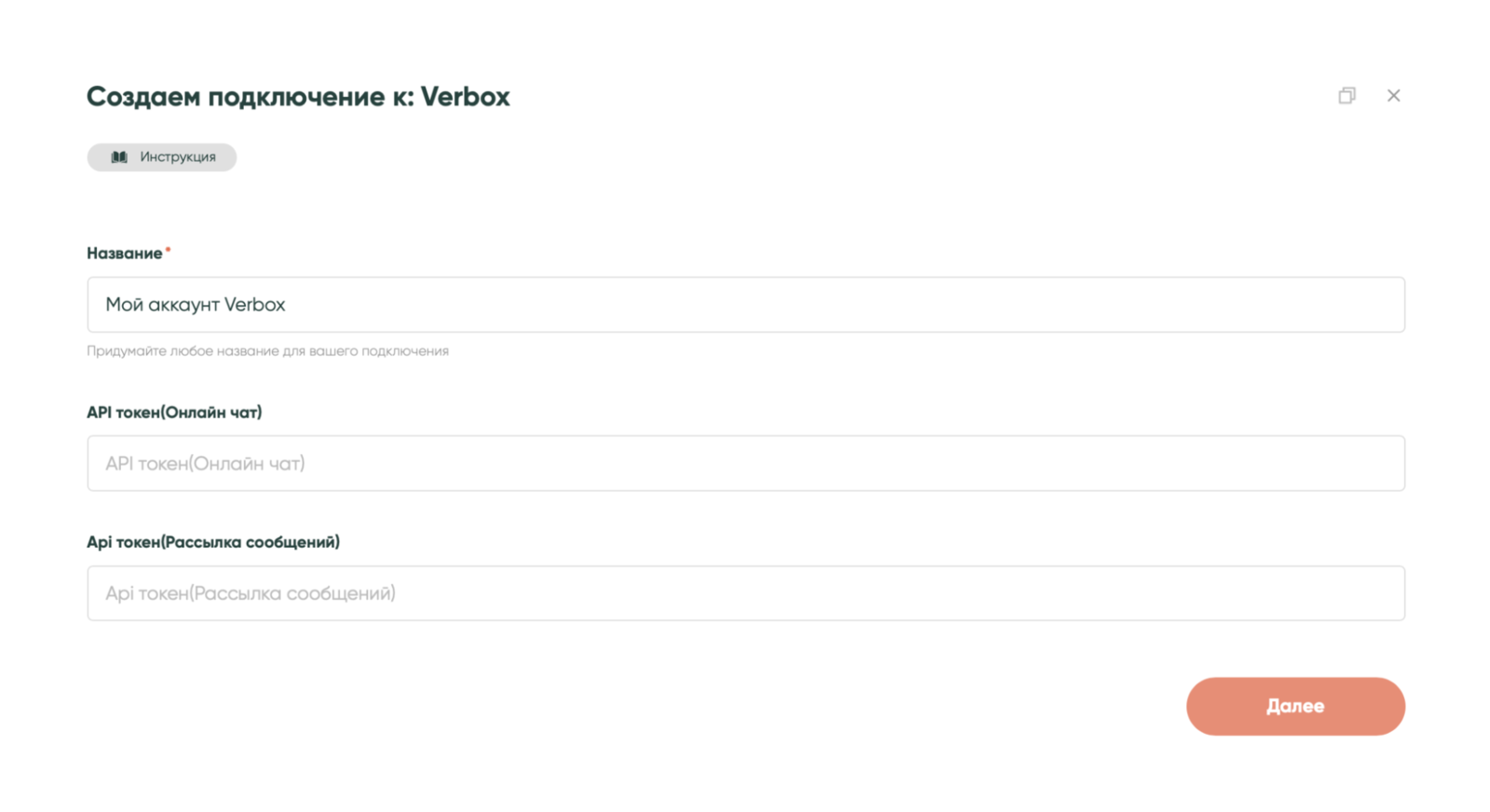Click the Название field label
The height and width of the screenshot is (812, 1490).
pos(124,253)
